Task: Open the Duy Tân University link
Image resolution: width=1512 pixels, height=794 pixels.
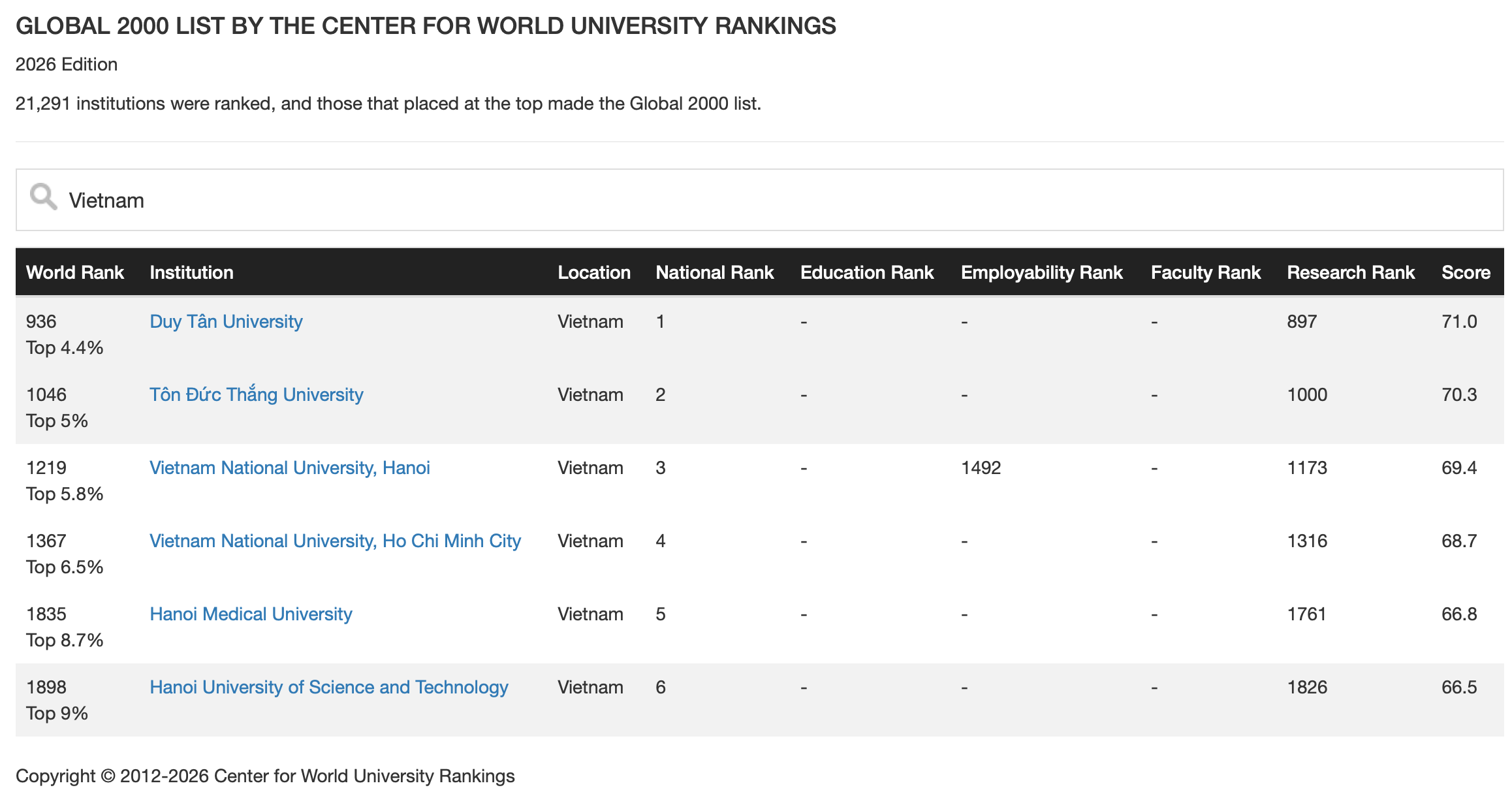Action: (x=226, y=321)
